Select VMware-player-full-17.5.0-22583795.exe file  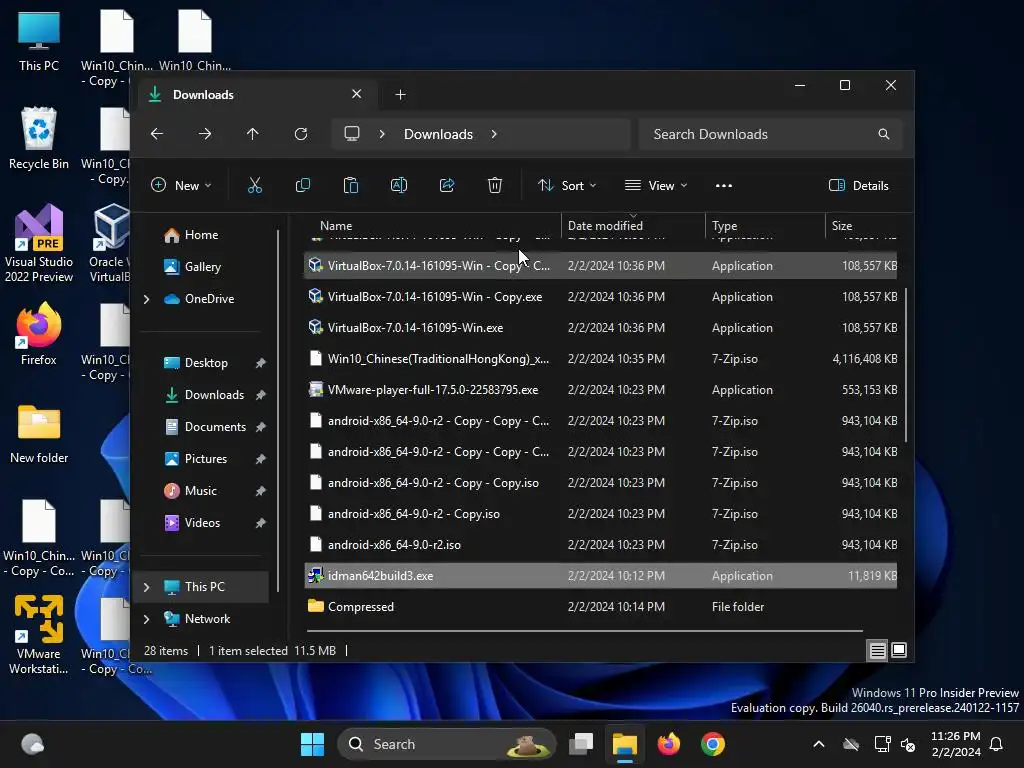click(x=600, y=390)
